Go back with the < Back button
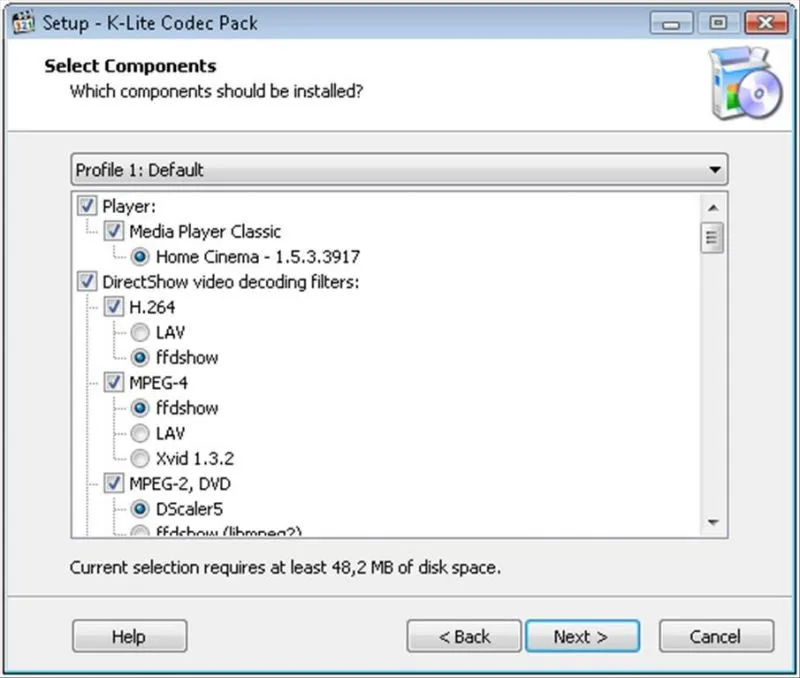This screenshot has height=678, width=800. click(464, 636)
